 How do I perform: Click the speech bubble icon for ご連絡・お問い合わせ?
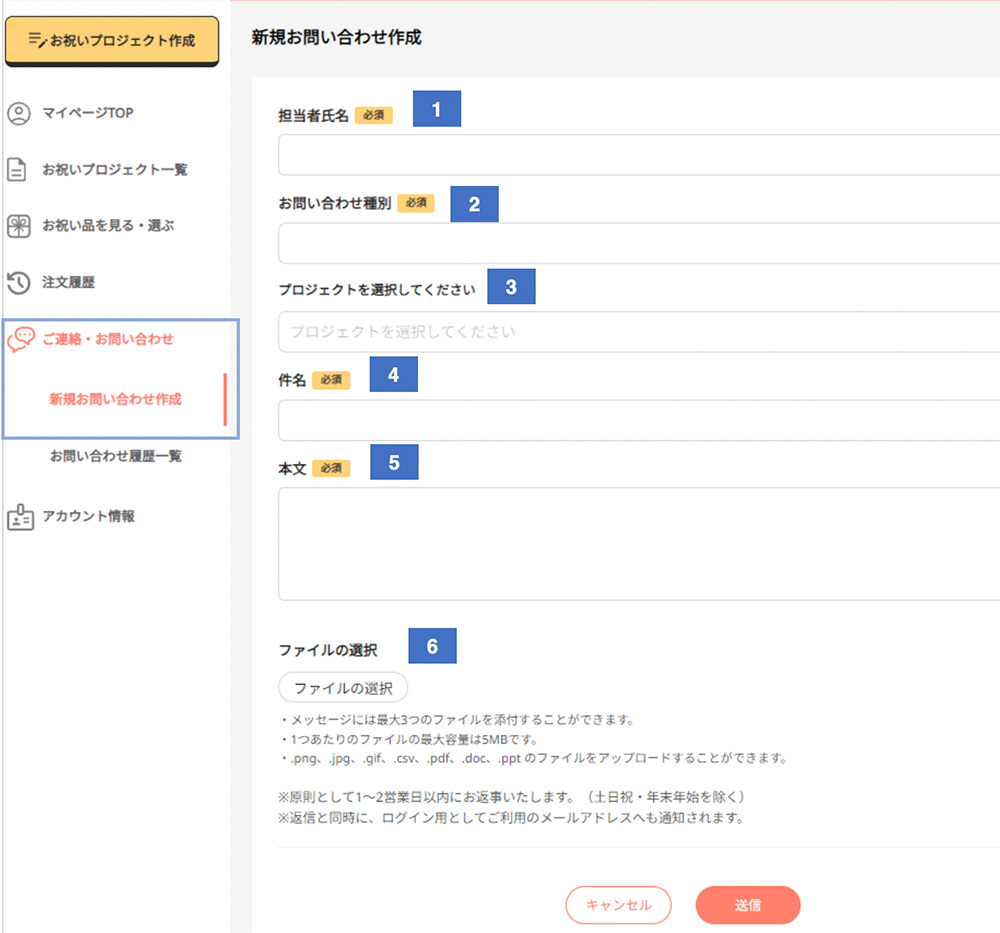pos(20,340)
